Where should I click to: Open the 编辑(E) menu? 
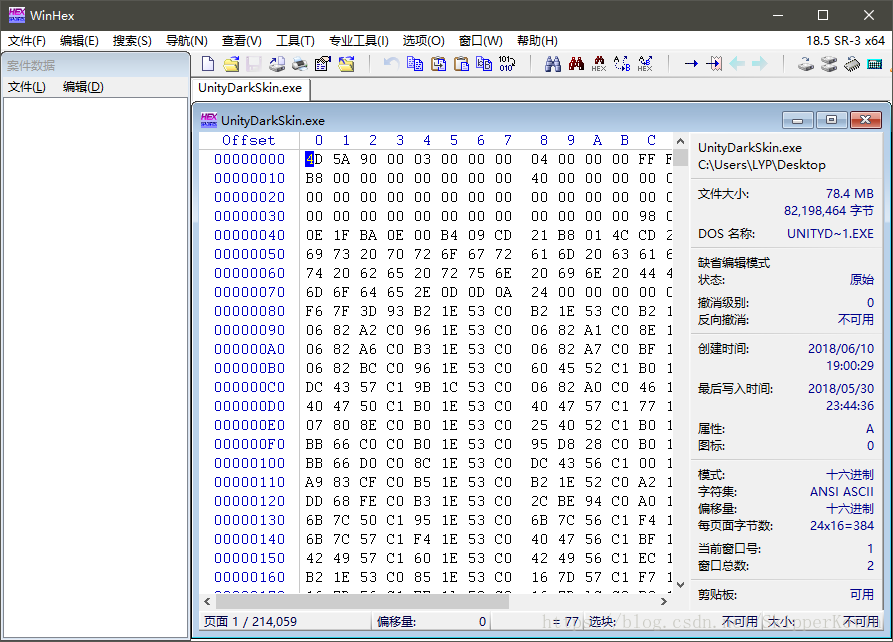(x=79, y=41)
